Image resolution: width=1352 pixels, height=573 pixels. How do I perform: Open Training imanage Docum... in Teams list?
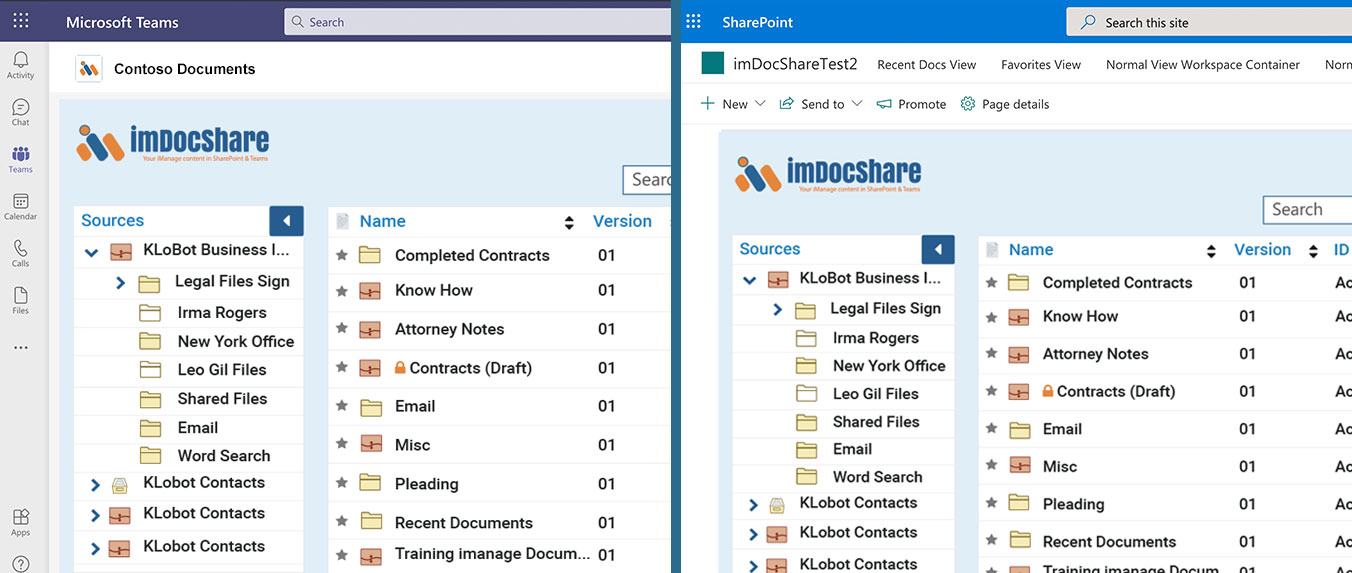pos(492,554)
